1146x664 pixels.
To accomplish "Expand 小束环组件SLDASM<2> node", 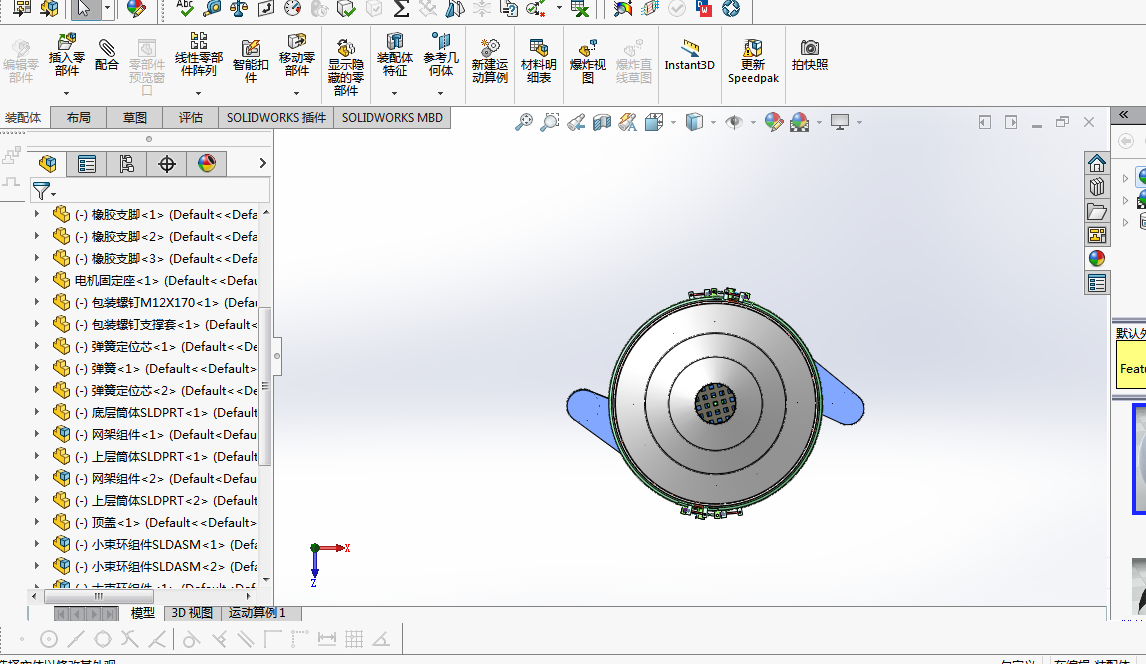I will (37, 566).
